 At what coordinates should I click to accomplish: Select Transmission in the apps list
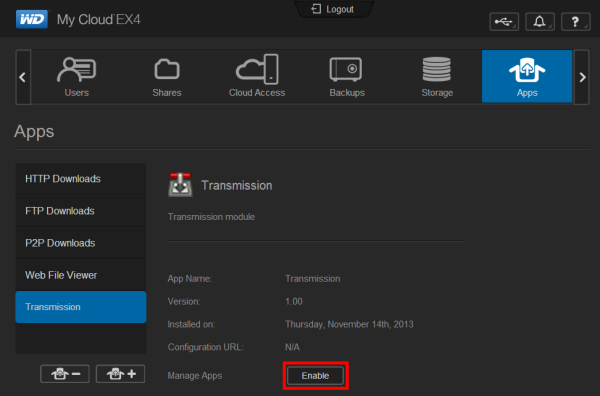81,307
